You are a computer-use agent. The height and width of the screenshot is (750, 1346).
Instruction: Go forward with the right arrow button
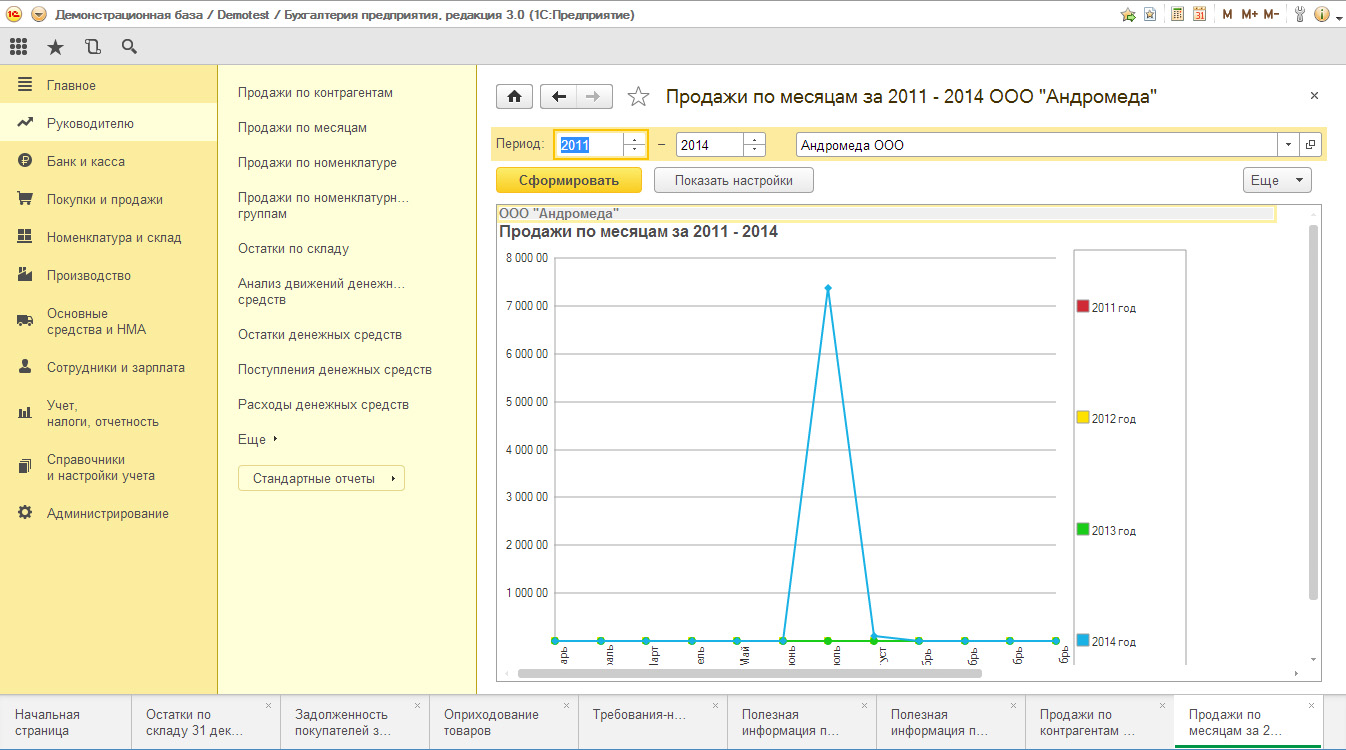point(594,96)
